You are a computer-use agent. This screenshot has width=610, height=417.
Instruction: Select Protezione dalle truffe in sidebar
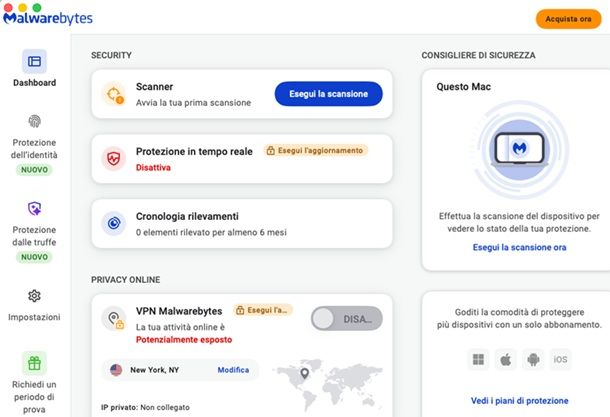point(34,236)
